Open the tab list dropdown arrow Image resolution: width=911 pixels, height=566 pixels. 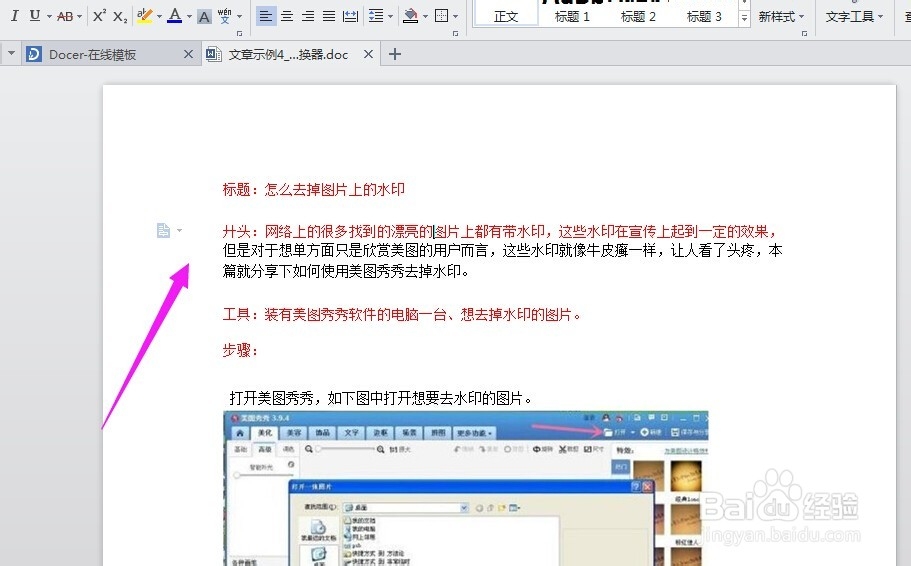(11, 54)
